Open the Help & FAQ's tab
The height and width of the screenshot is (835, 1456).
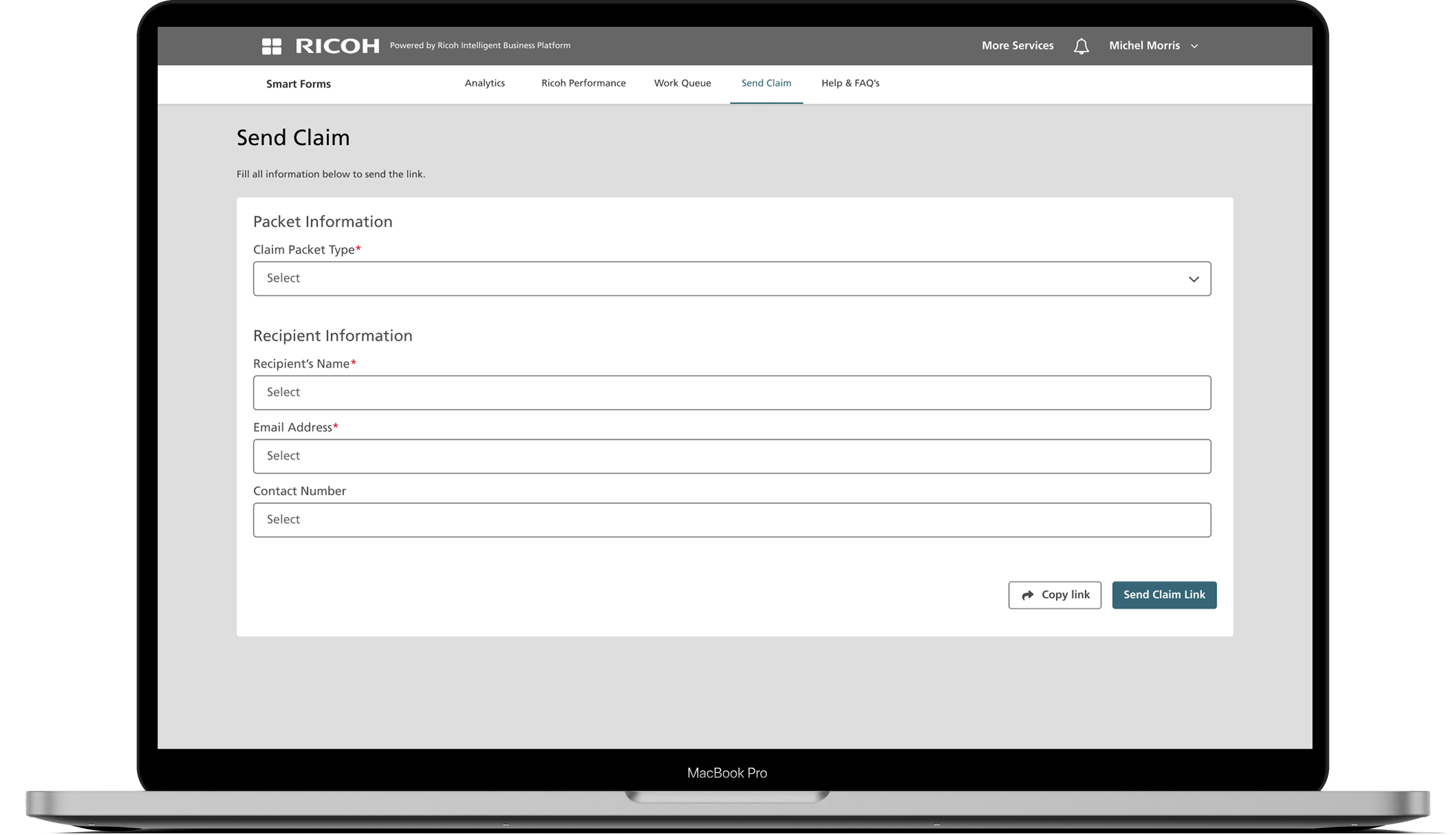click(850, 83)
